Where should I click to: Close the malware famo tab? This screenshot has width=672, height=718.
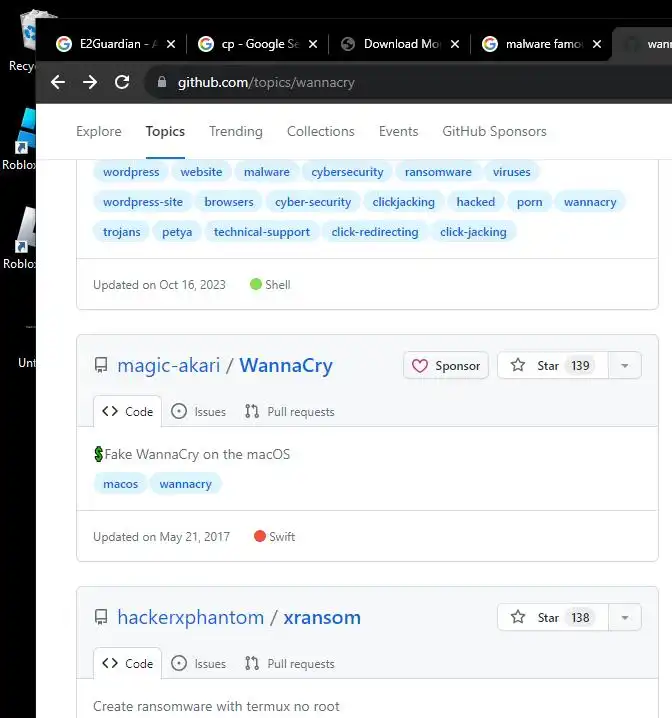point(596,44)
